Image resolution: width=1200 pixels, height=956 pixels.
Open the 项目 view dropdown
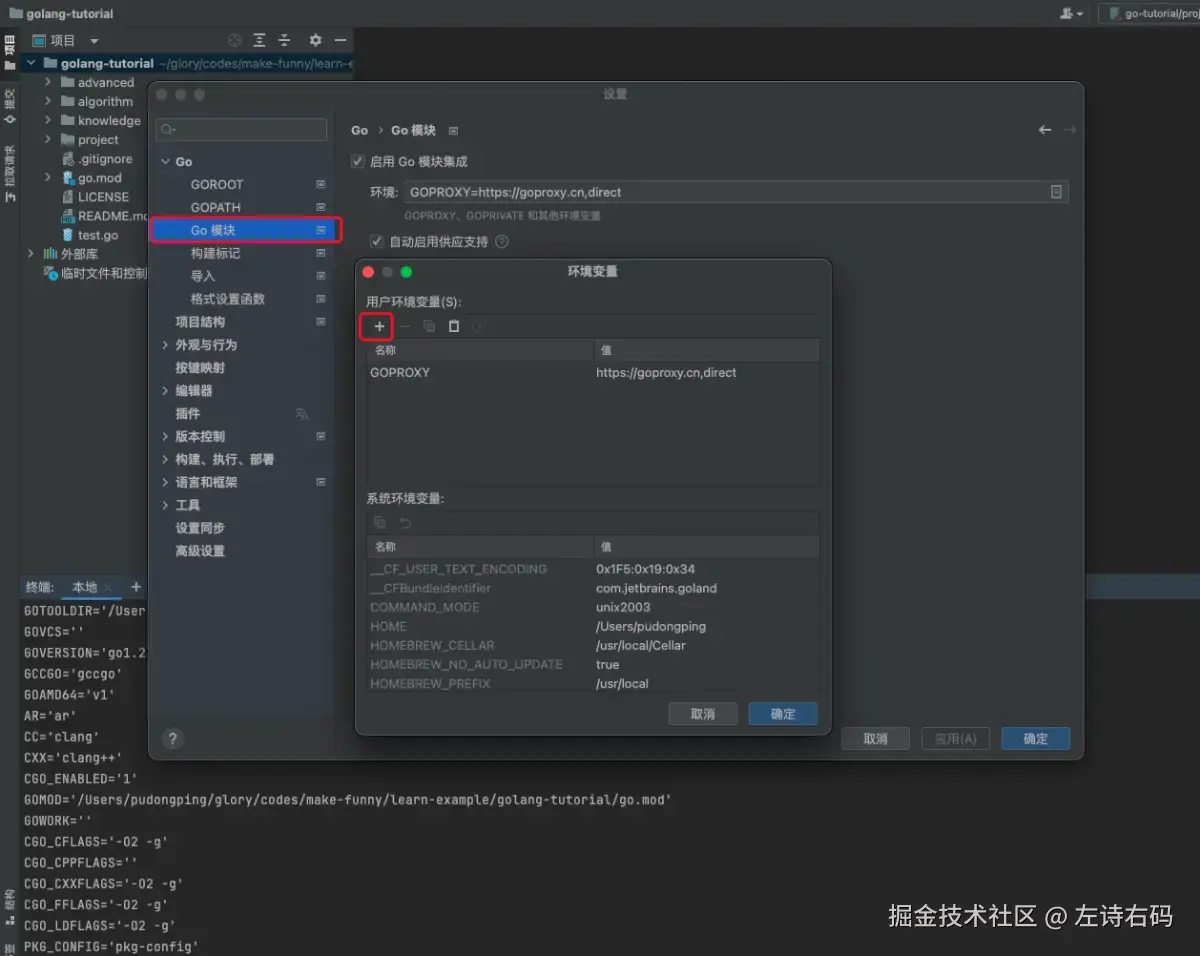(94, 41)
